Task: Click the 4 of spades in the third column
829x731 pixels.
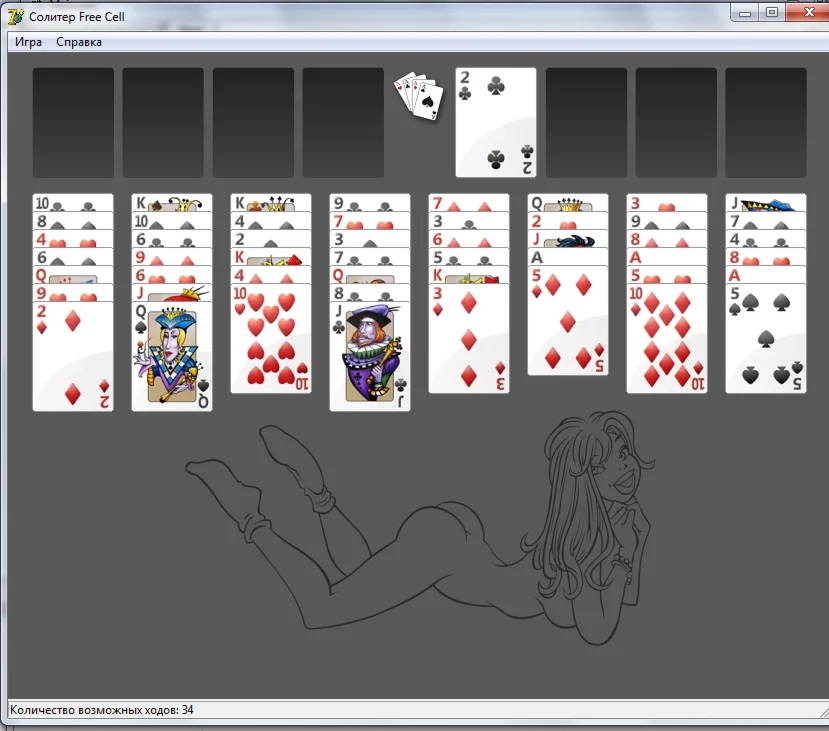Action: click(271, 221)
